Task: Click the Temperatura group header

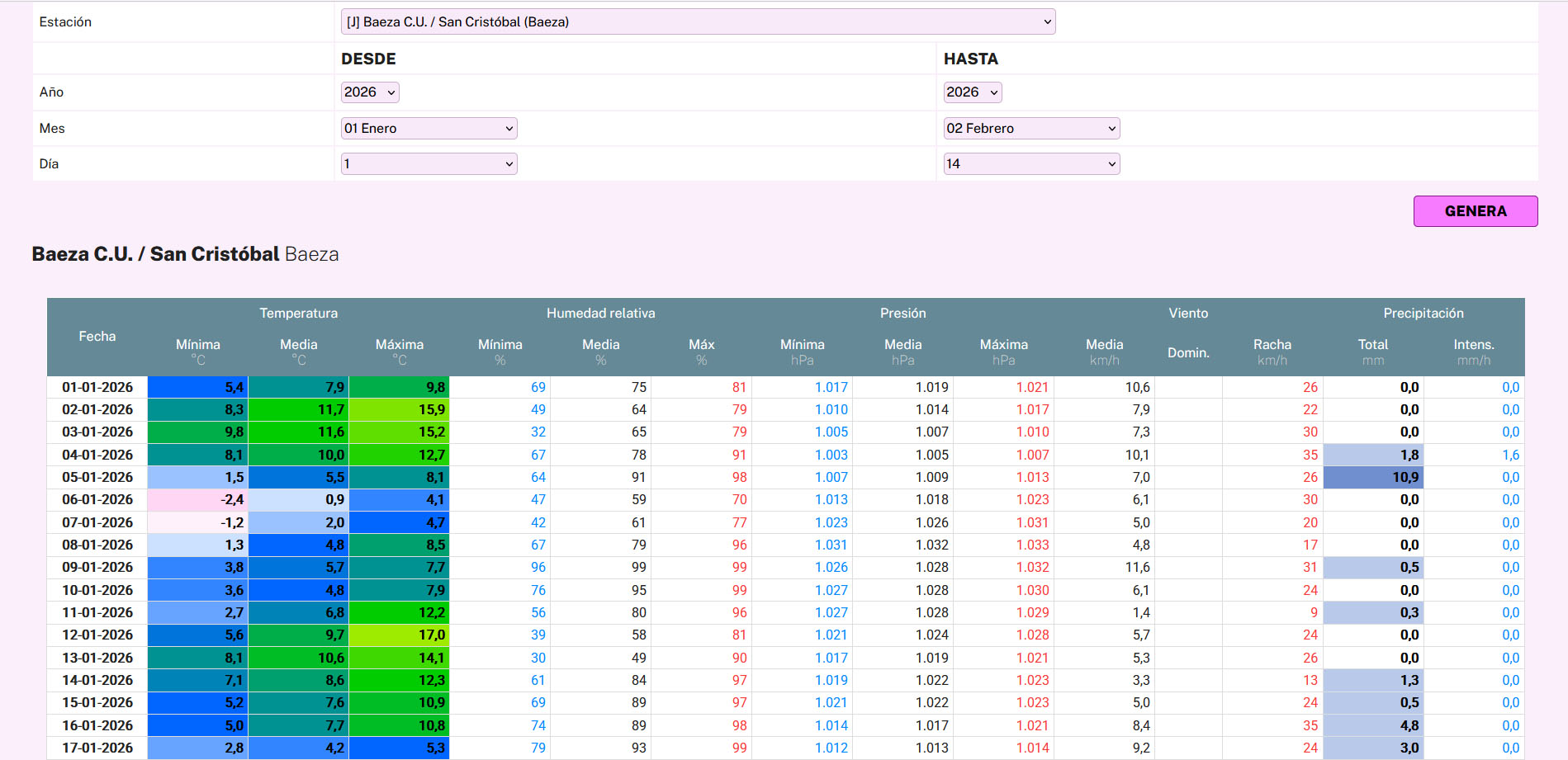Action: pos(298,314)
